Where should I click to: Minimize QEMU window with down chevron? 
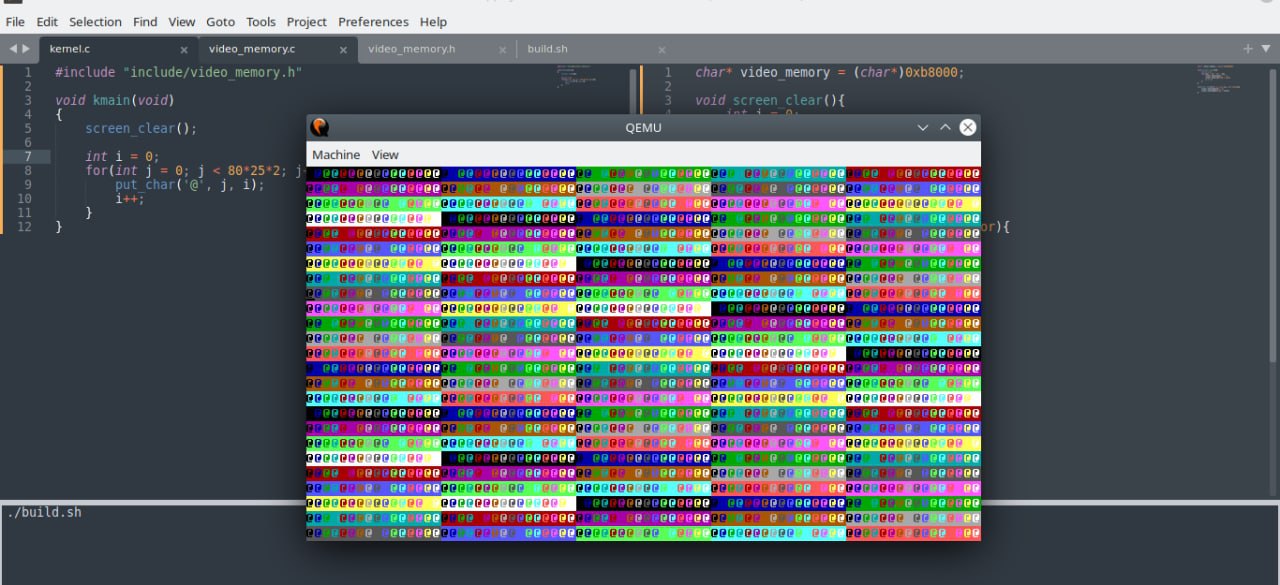923,127
